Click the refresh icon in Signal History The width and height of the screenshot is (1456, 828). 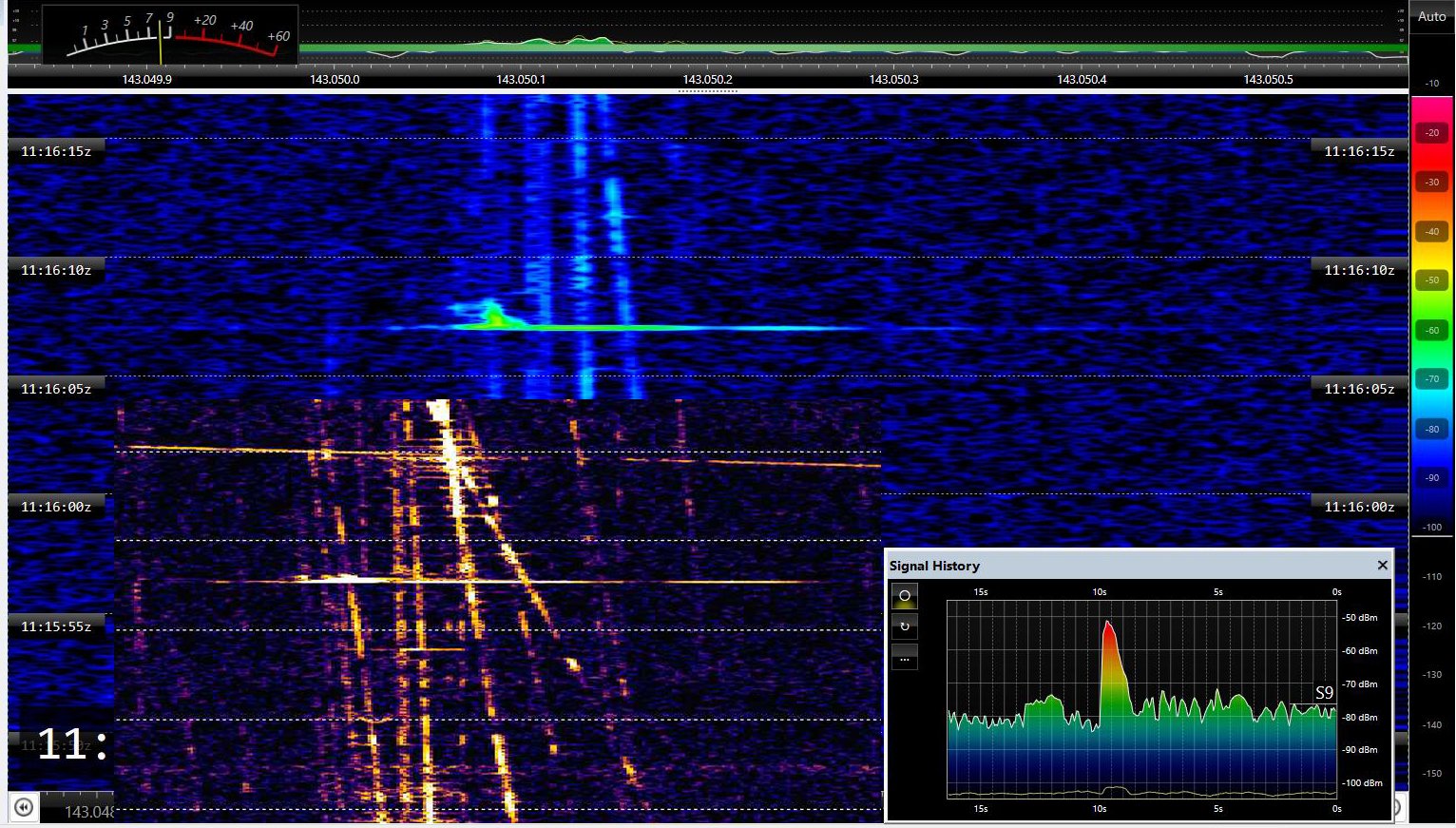(x=905, y=626)
